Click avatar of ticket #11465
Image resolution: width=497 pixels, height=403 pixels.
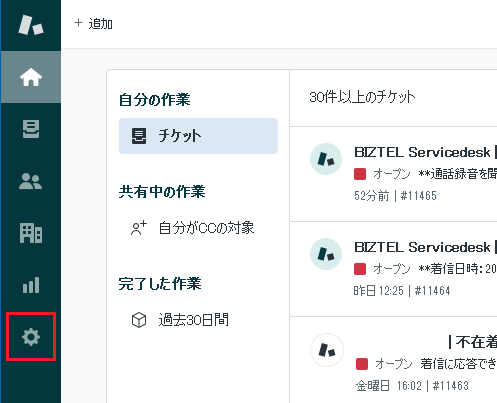(326, 159)
